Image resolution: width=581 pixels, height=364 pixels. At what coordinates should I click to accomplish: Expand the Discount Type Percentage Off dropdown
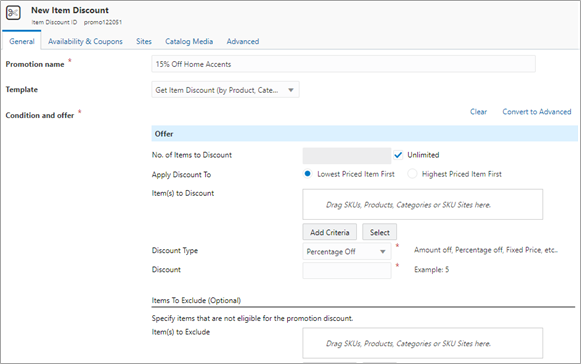(x=346, y=252)
